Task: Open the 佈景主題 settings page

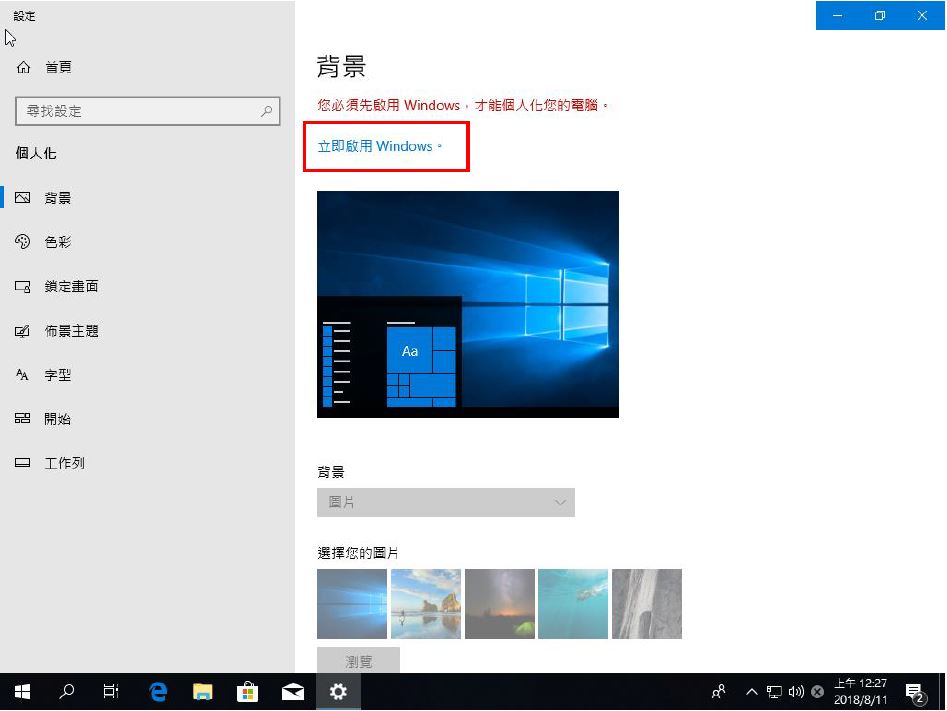Action: coord(71,331)
